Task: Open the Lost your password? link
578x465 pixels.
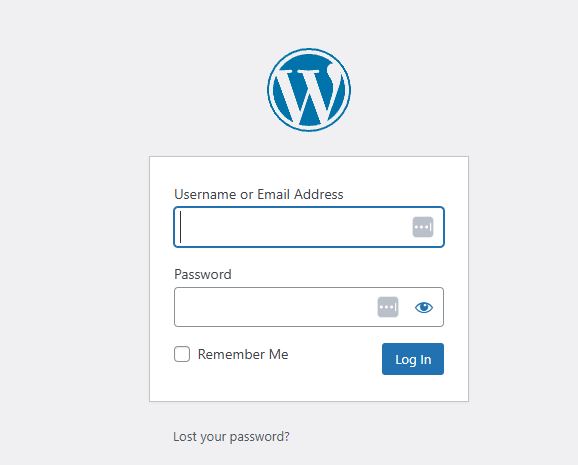Action: 231,437
